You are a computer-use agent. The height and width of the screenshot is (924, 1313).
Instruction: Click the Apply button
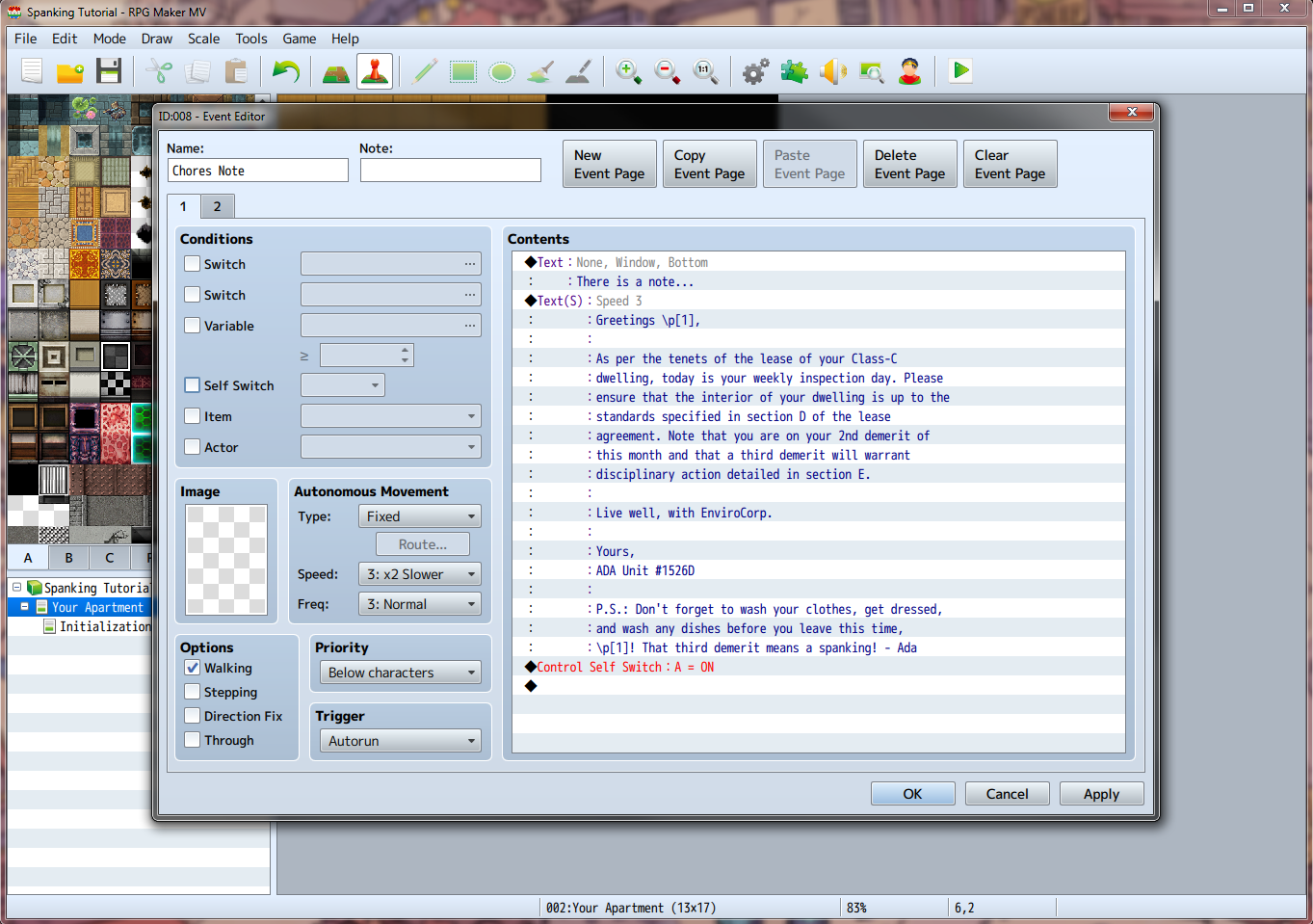(1102, 794)
